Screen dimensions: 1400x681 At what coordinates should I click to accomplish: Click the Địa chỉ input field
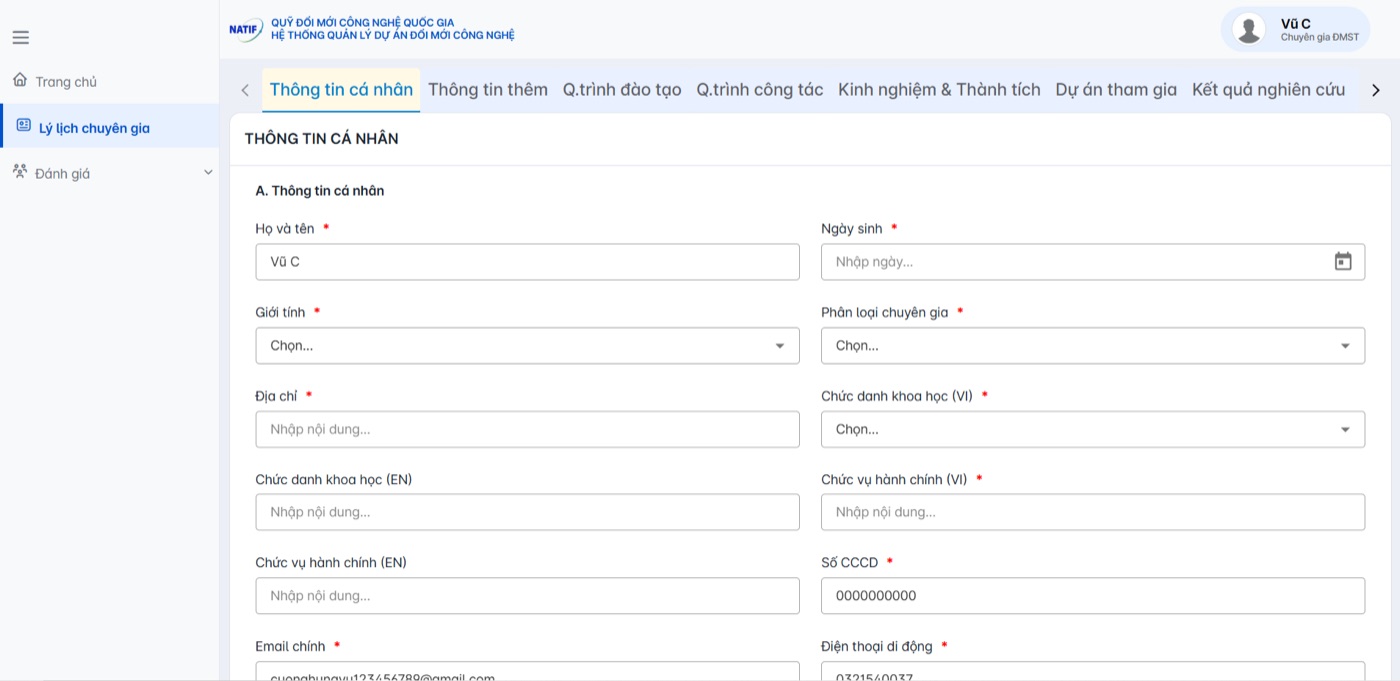tap(527, 429)
